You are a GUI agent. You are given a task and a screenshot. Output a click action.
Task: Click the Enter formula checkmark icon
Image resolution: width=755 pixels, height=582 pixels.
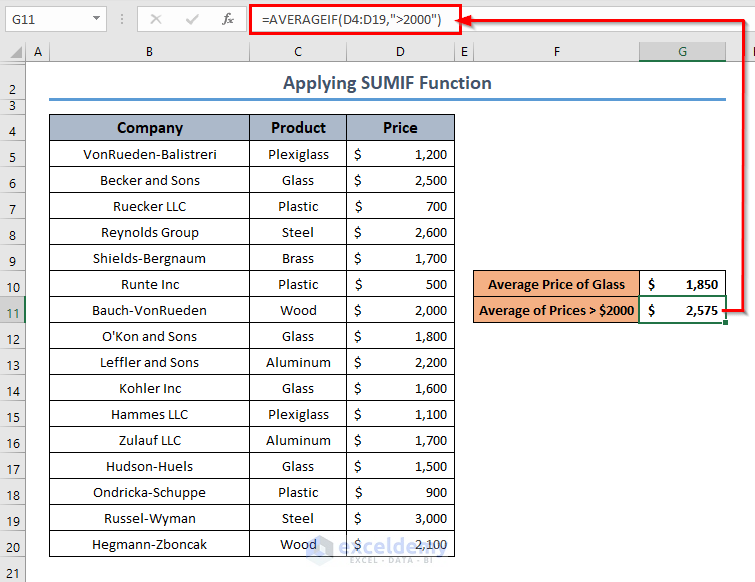pos(192,19)
